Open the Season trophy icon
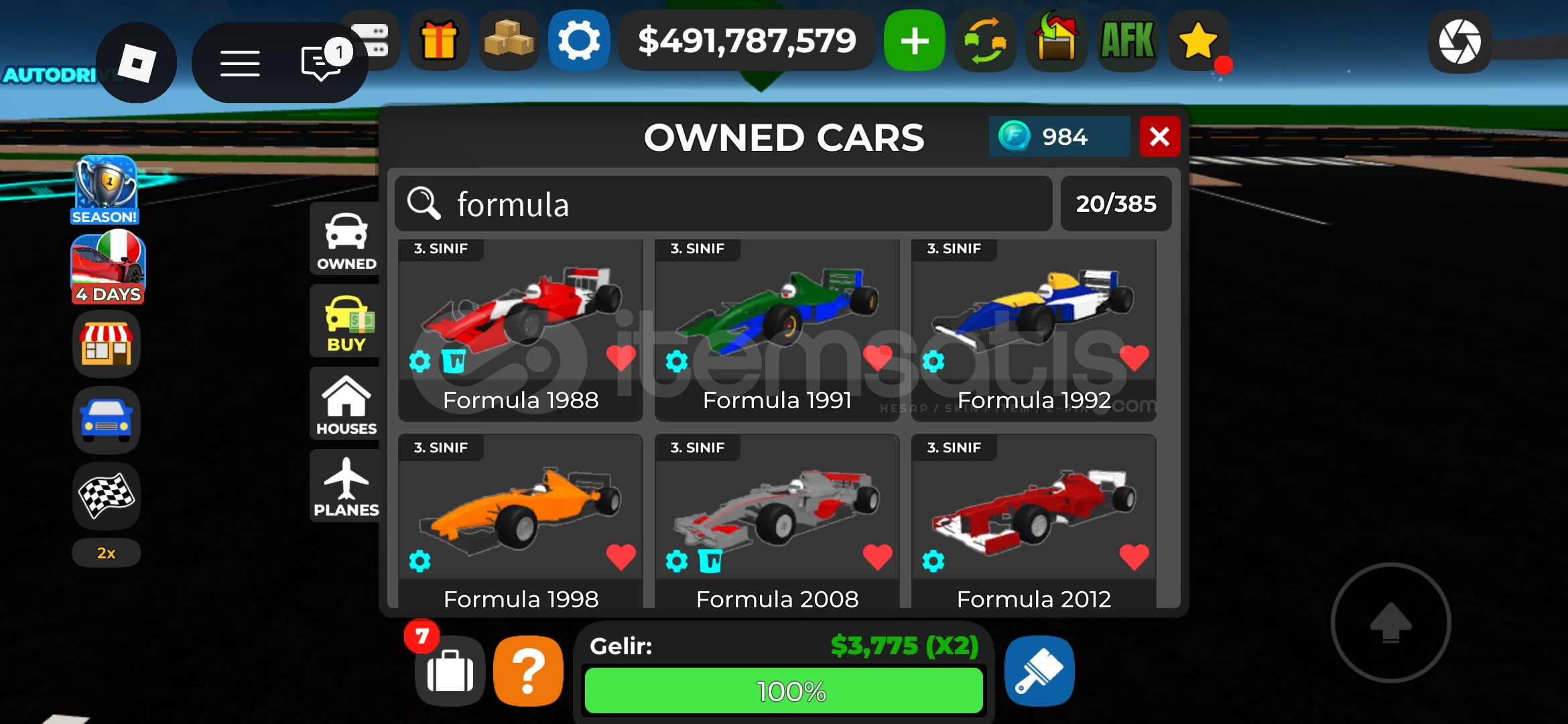This screenshot has height=724, width=1568. [x=105, y=190]
